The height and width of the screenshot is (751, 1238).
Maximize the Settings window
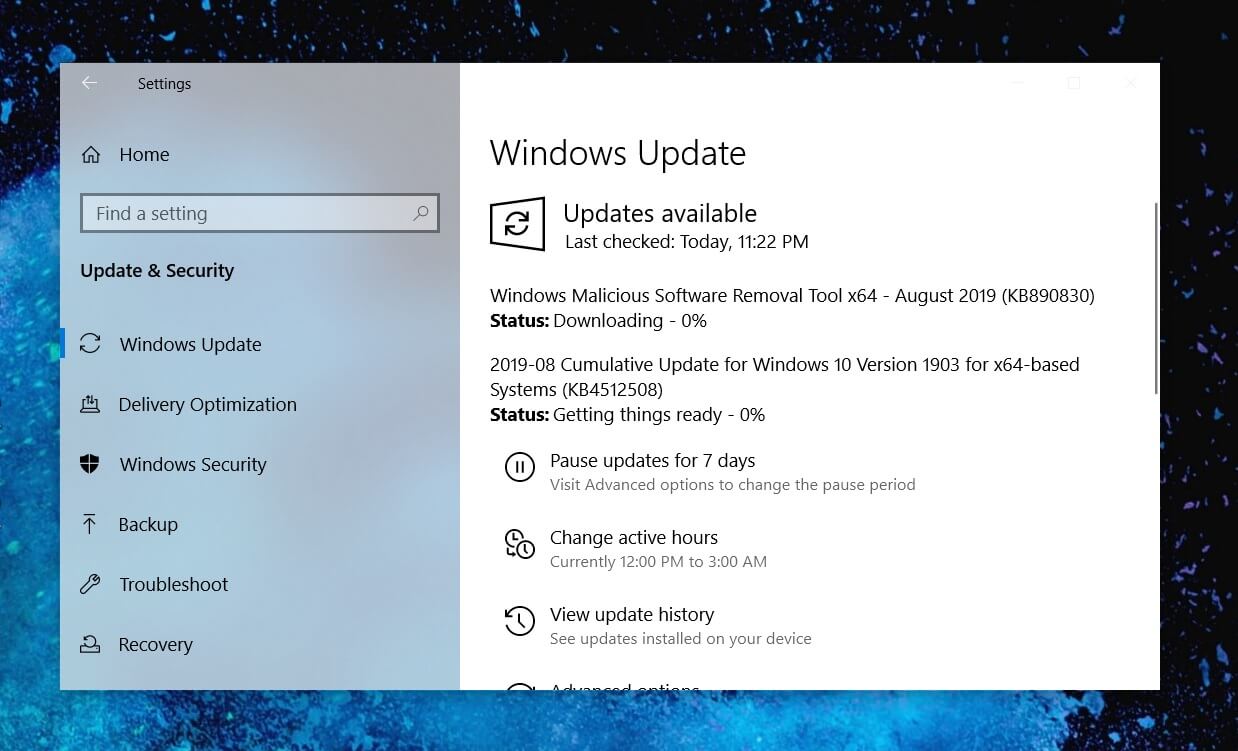(x=1074, y=84)
